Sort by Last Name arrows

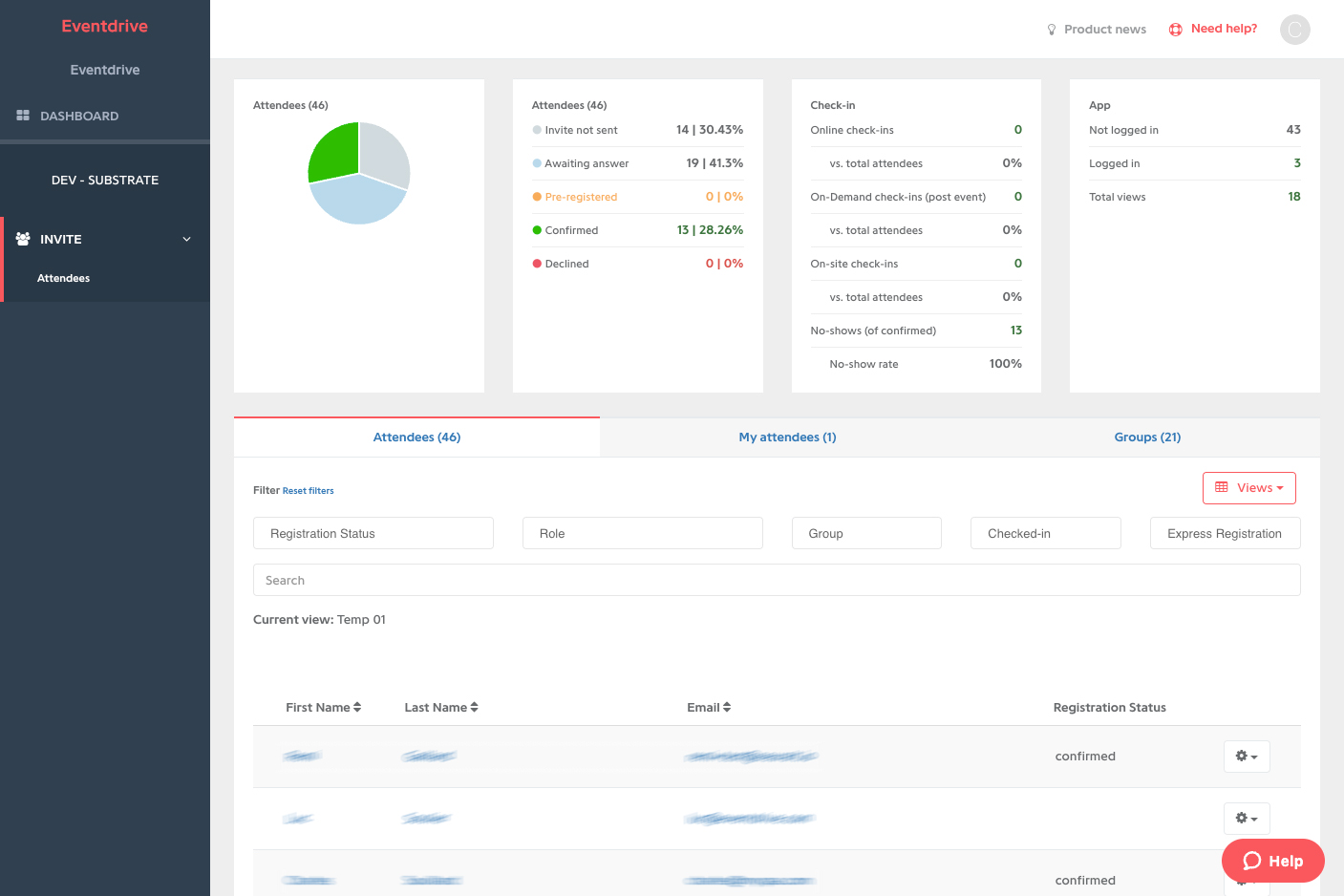(x=475, y=708)
